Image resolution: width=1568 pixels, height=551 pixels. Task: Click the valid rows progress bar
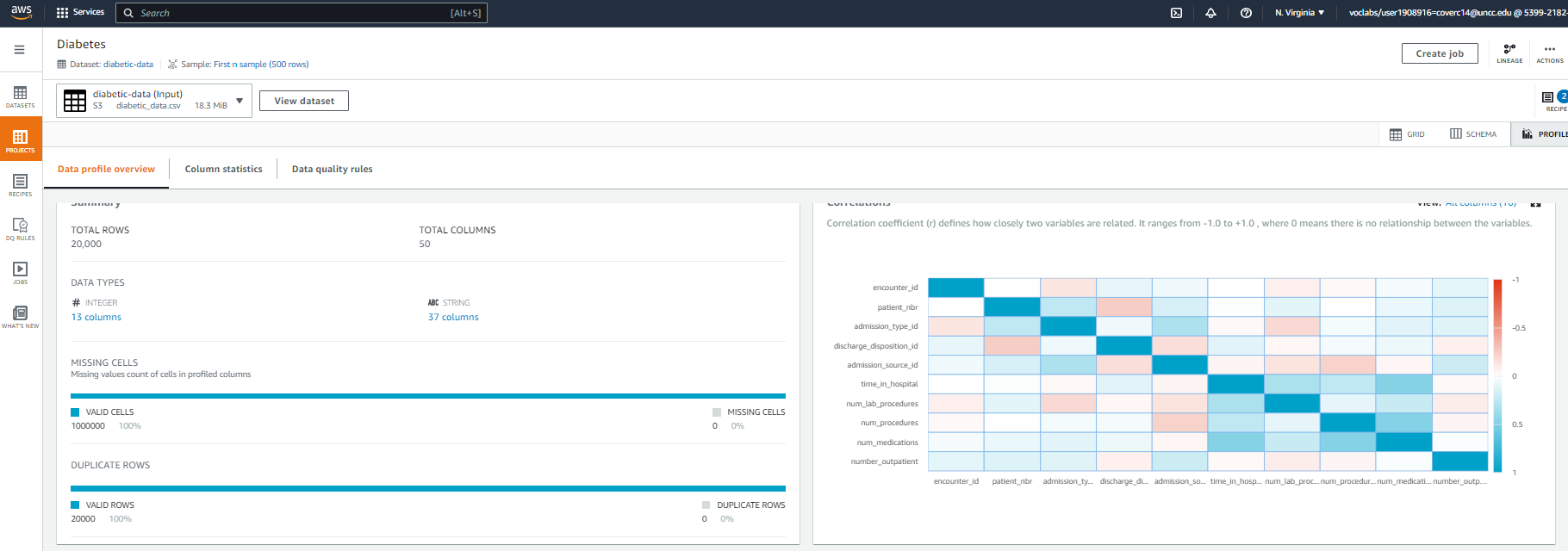coord(428,488)
